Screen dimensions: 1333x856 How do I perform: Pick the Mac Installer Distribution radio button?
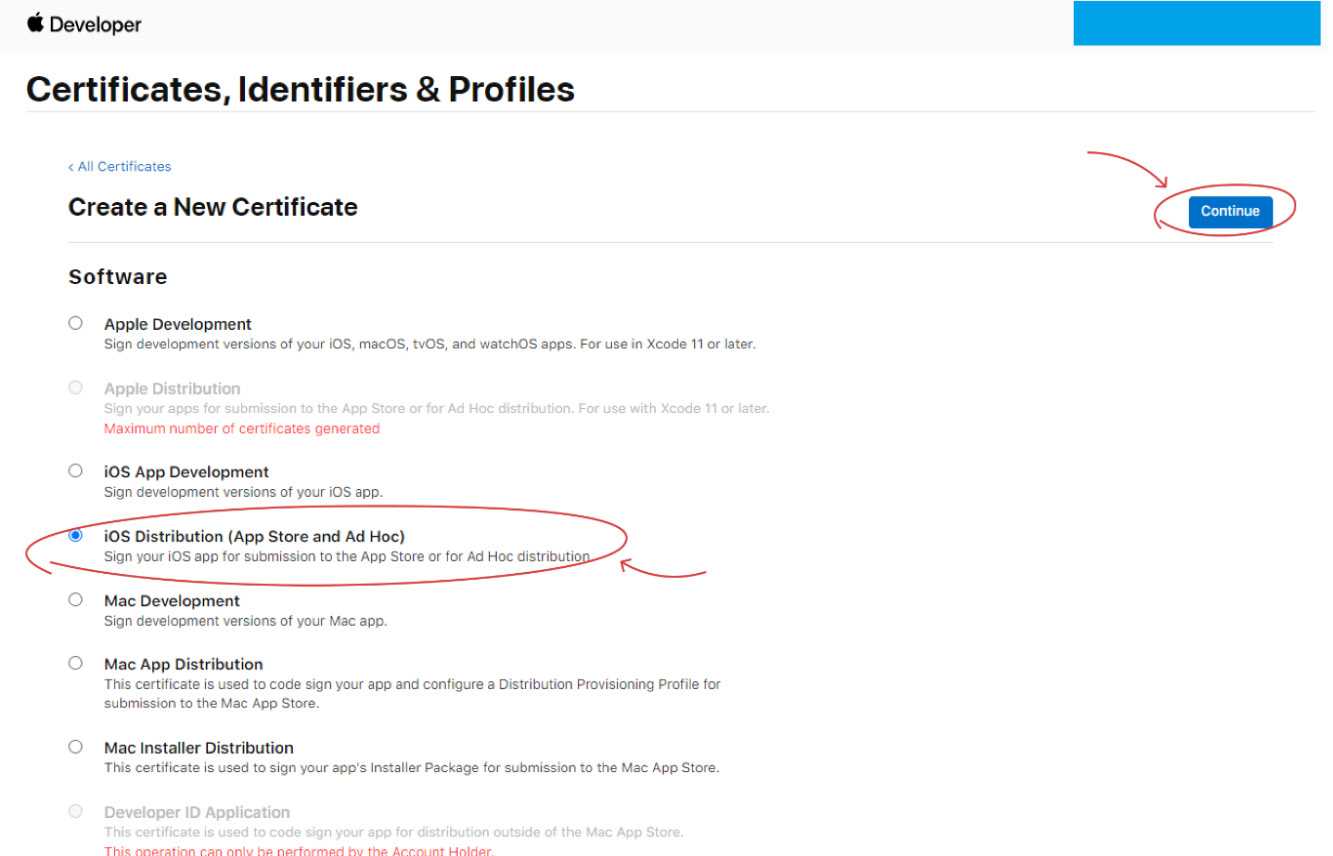(75, 747)
